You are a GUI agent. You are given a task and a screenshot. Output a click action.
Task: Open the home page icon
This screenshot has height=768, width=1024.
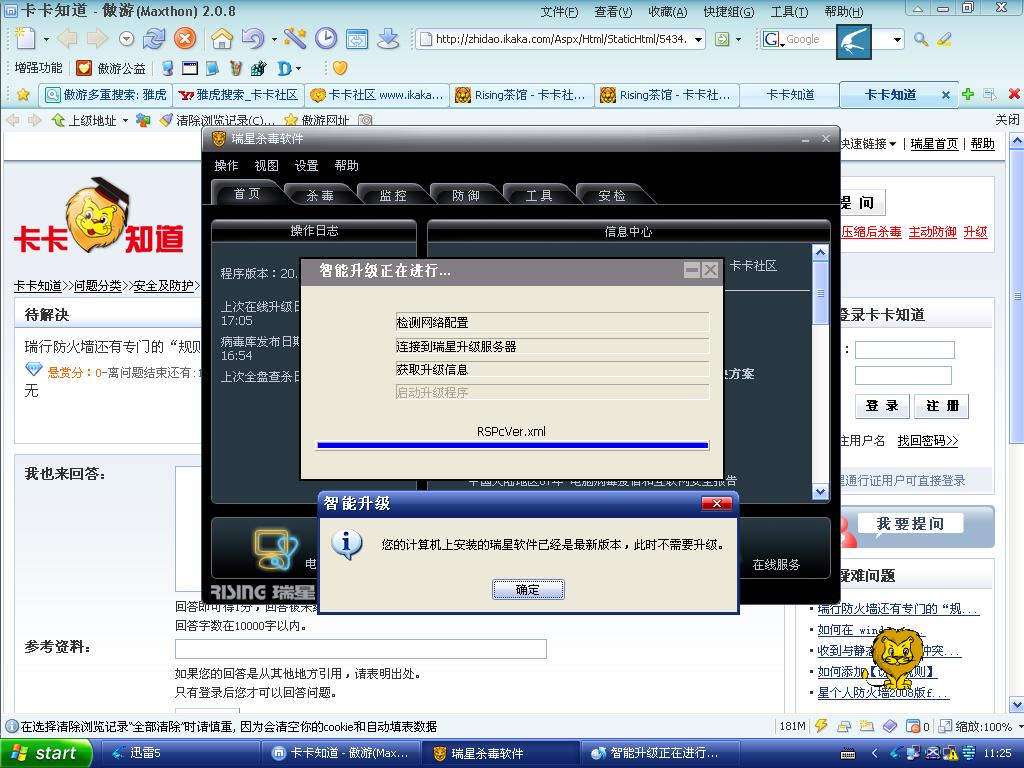[222, 39]
